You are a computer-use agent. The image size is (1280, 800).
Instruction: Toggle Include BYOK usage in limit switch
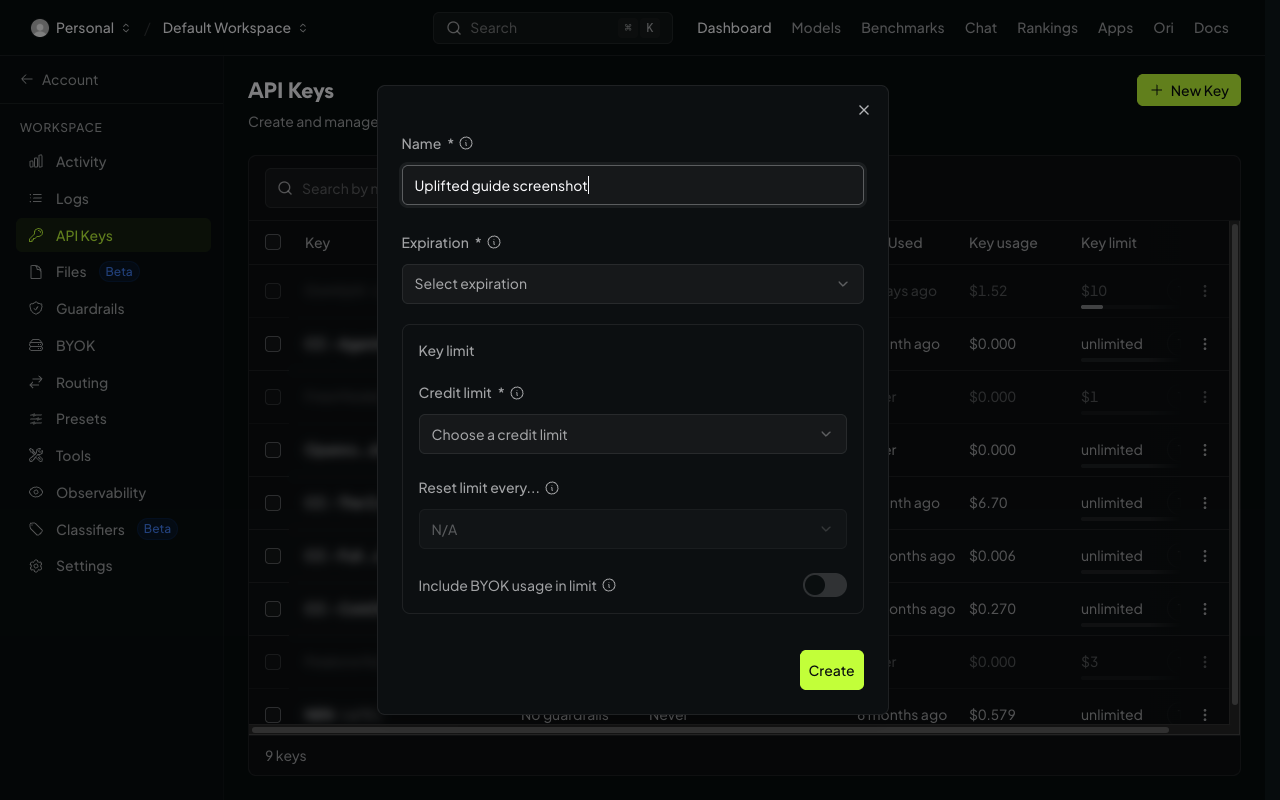[x=825, y=585]
